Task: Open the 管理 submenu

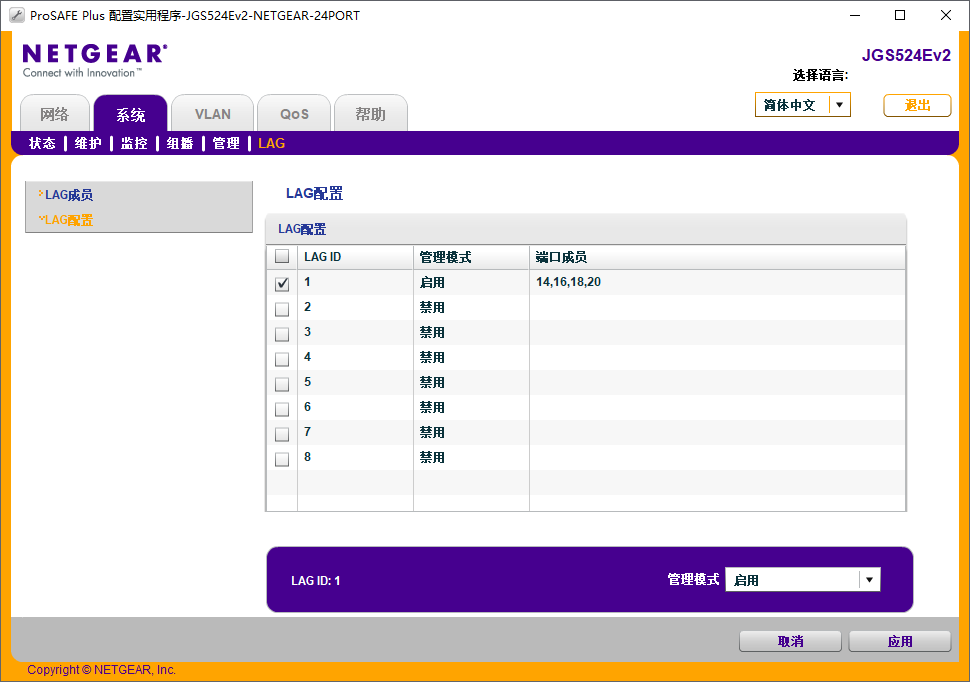Action: click(x=226, y=144)
